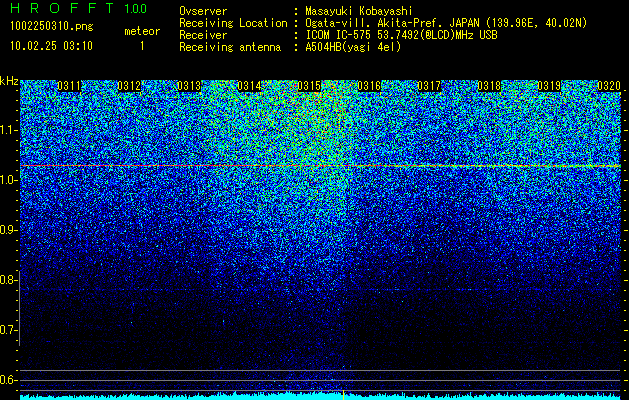Click the 0.7 kHz axis label
The height and width of the screenshot is (400, 629).
click(8, 330)
